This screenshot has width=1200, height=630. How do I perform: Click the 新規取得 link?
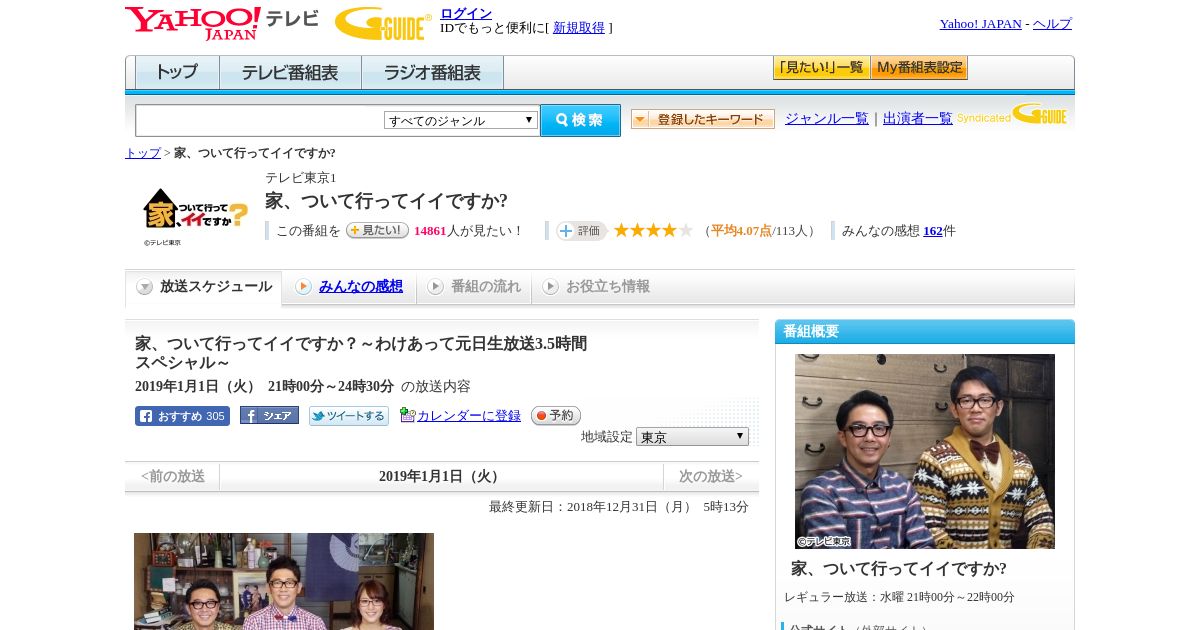point(579,28)
